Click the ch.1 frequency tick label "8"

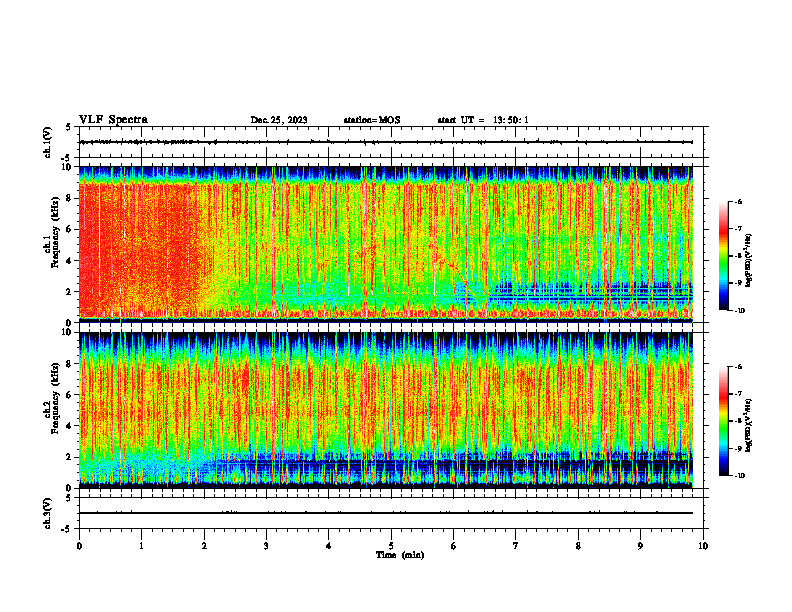click(70, 198)
